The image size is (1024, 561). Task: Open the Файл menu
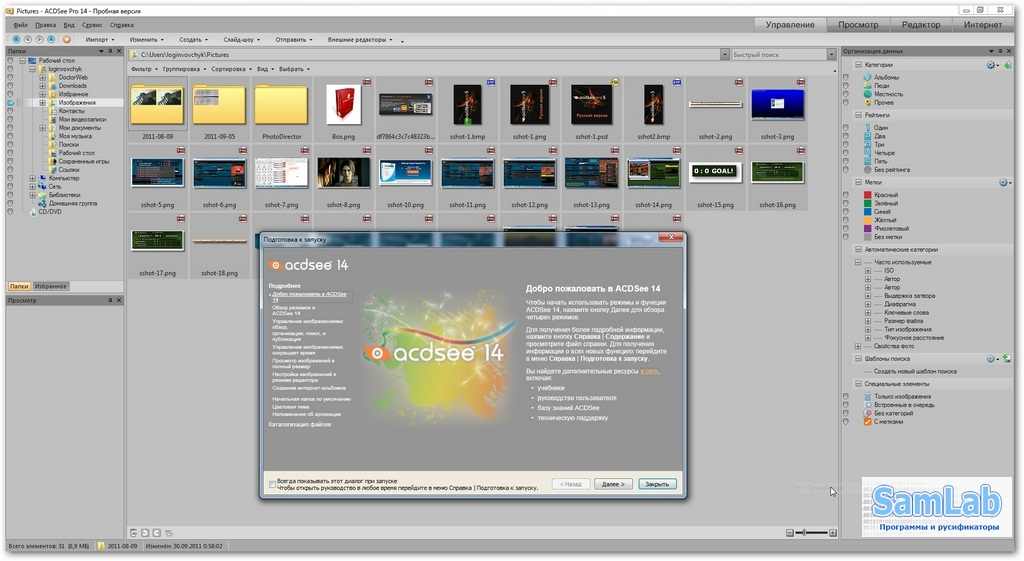click(20, 25)
